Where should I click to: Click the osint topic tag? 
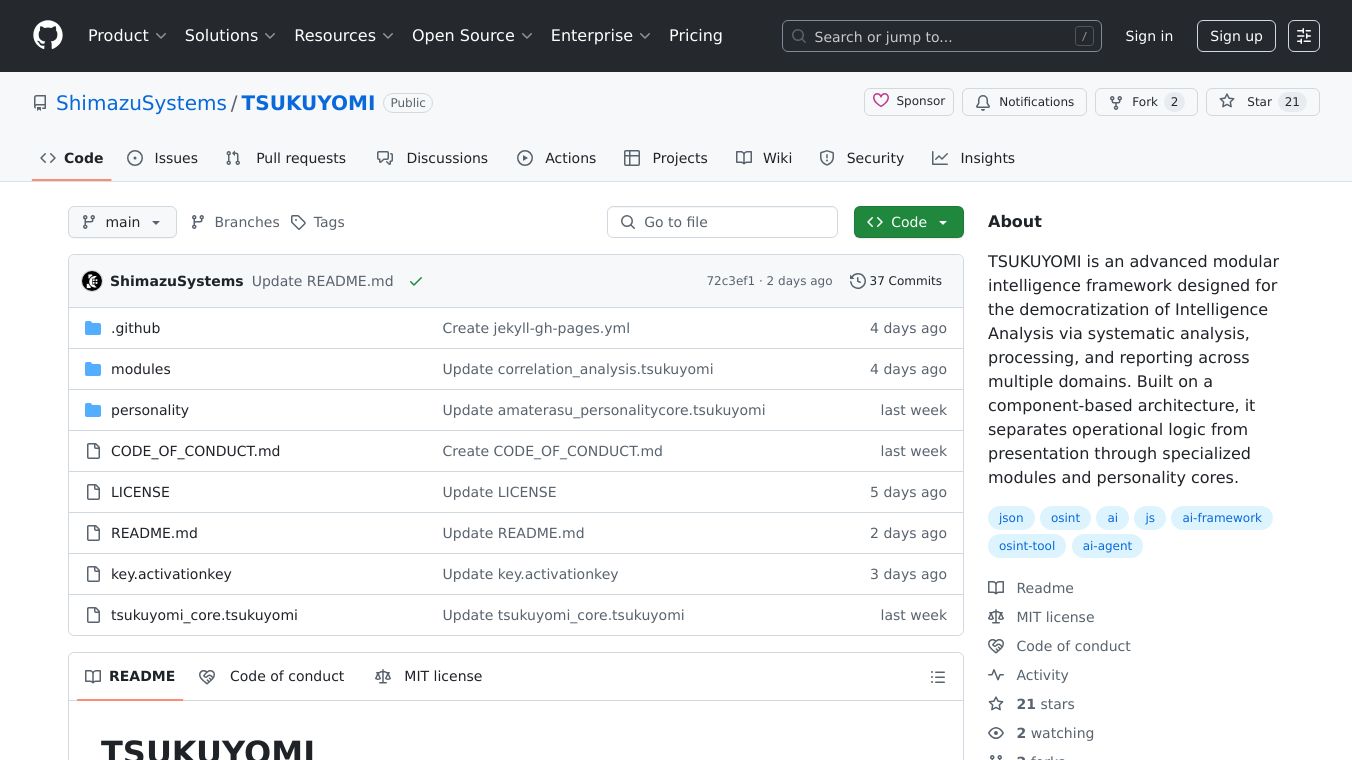pos(1065,518)
